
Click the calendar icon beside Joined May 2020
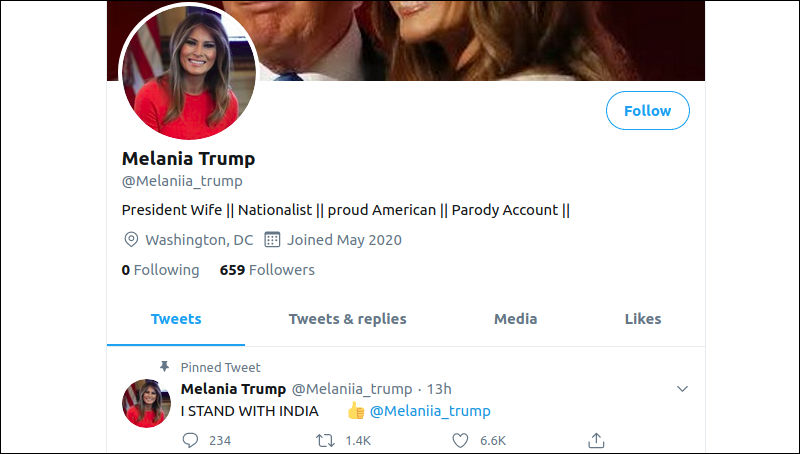coord(272,239)
